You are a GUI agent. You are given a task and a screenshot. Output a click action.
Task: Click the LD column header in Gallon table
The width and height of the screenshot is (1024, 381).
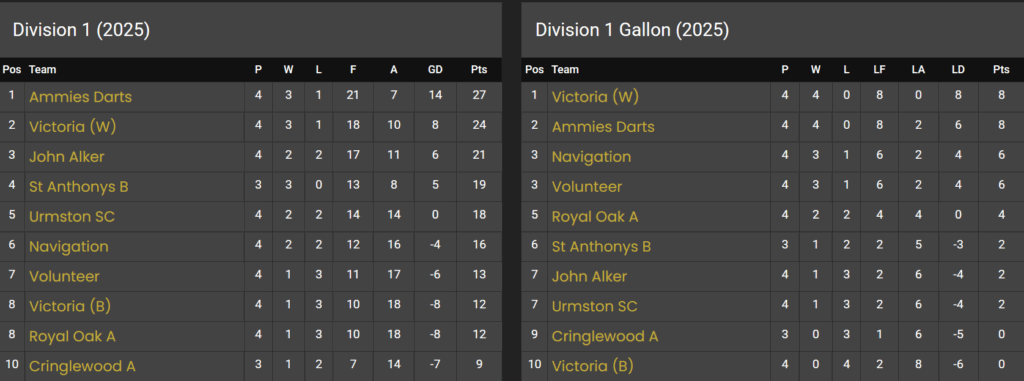point(958,69)
